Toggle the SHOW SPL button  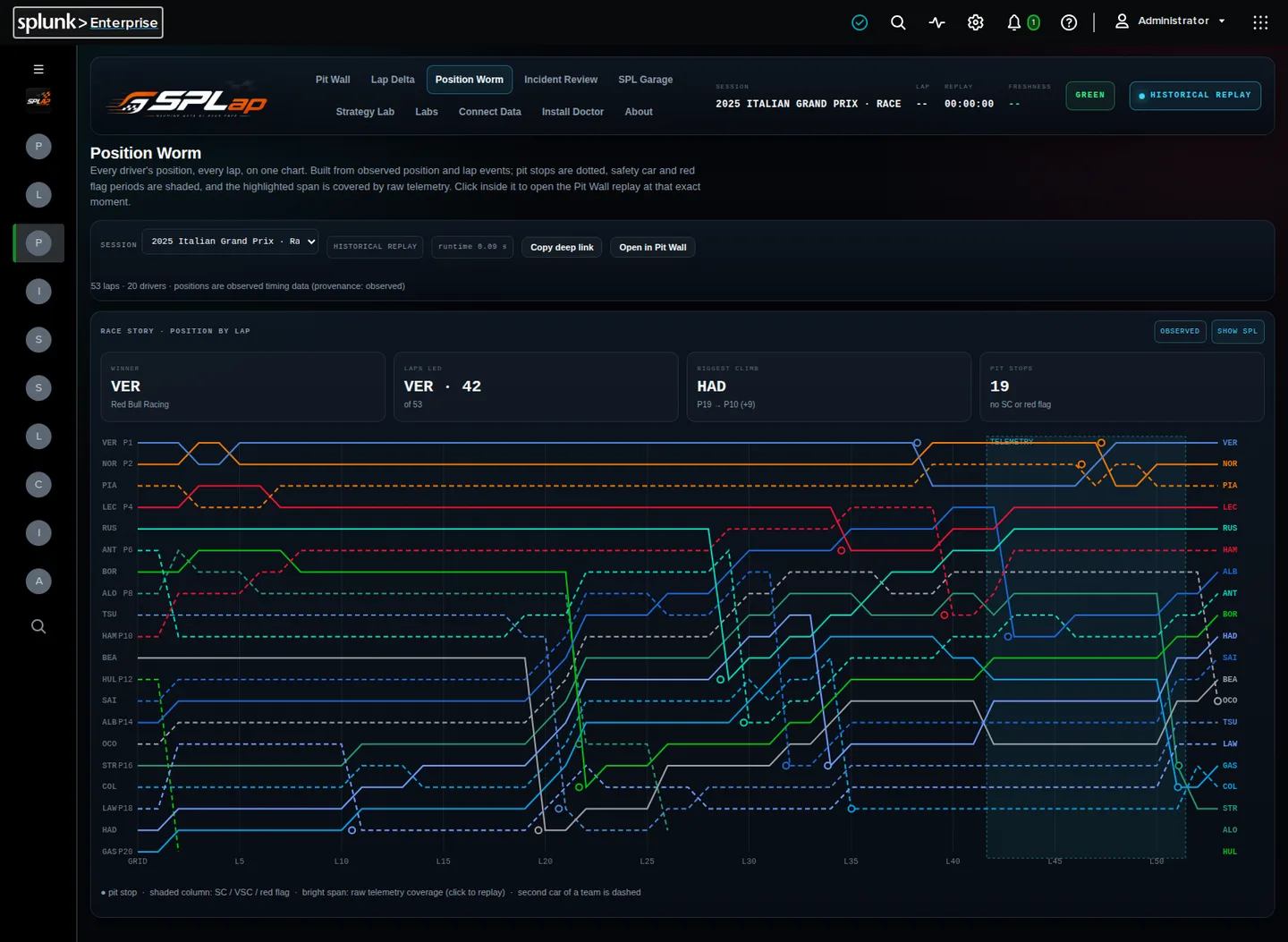(1237, 331)
